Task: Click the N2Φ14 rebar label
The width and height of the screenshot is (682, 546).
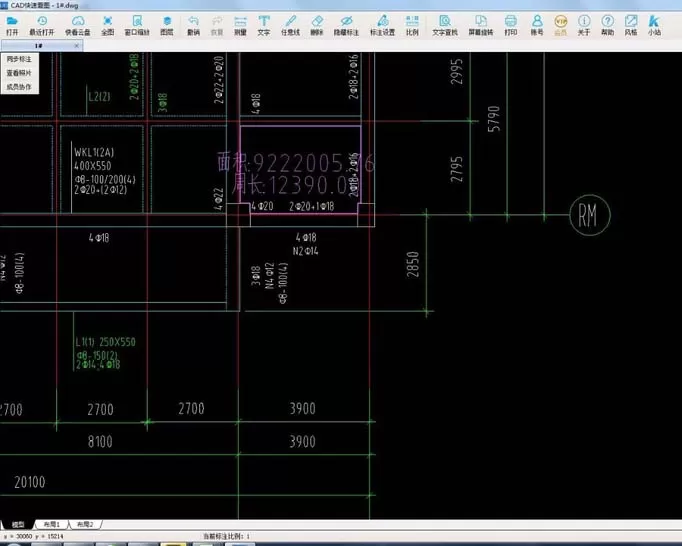Action: pyautogui.click(x=305, y=251)
